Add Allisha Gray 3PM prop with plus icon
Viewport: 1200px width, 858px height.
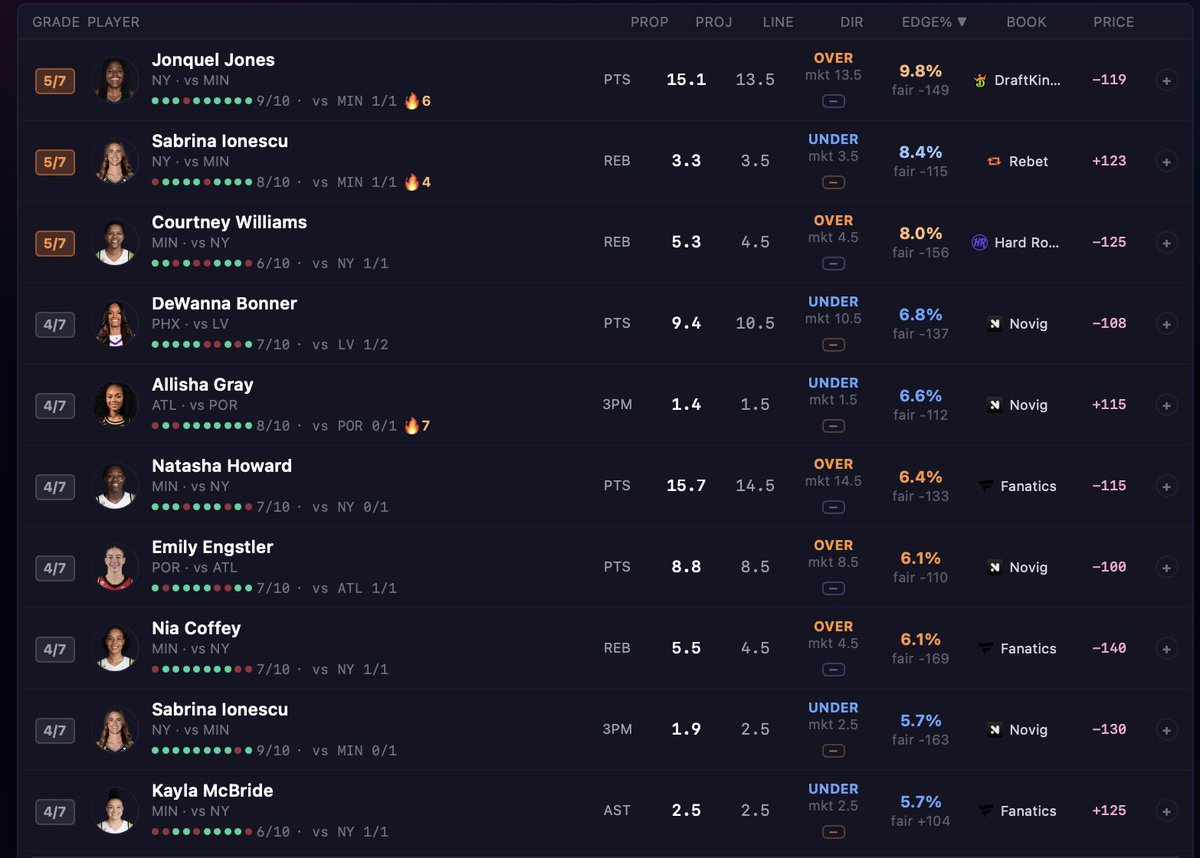click(x=1166, y=405)
